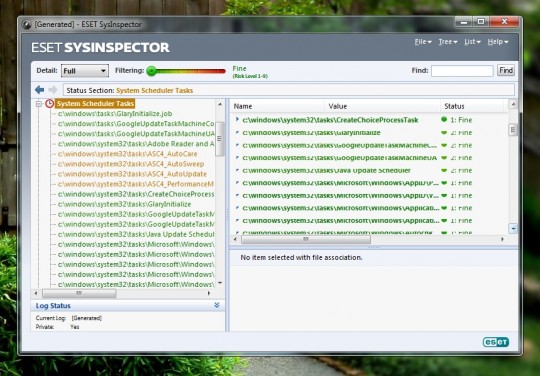Collapse the System Scheduler Tasks tree node
The width and height of the screenshot is (540, 376).
39,104
